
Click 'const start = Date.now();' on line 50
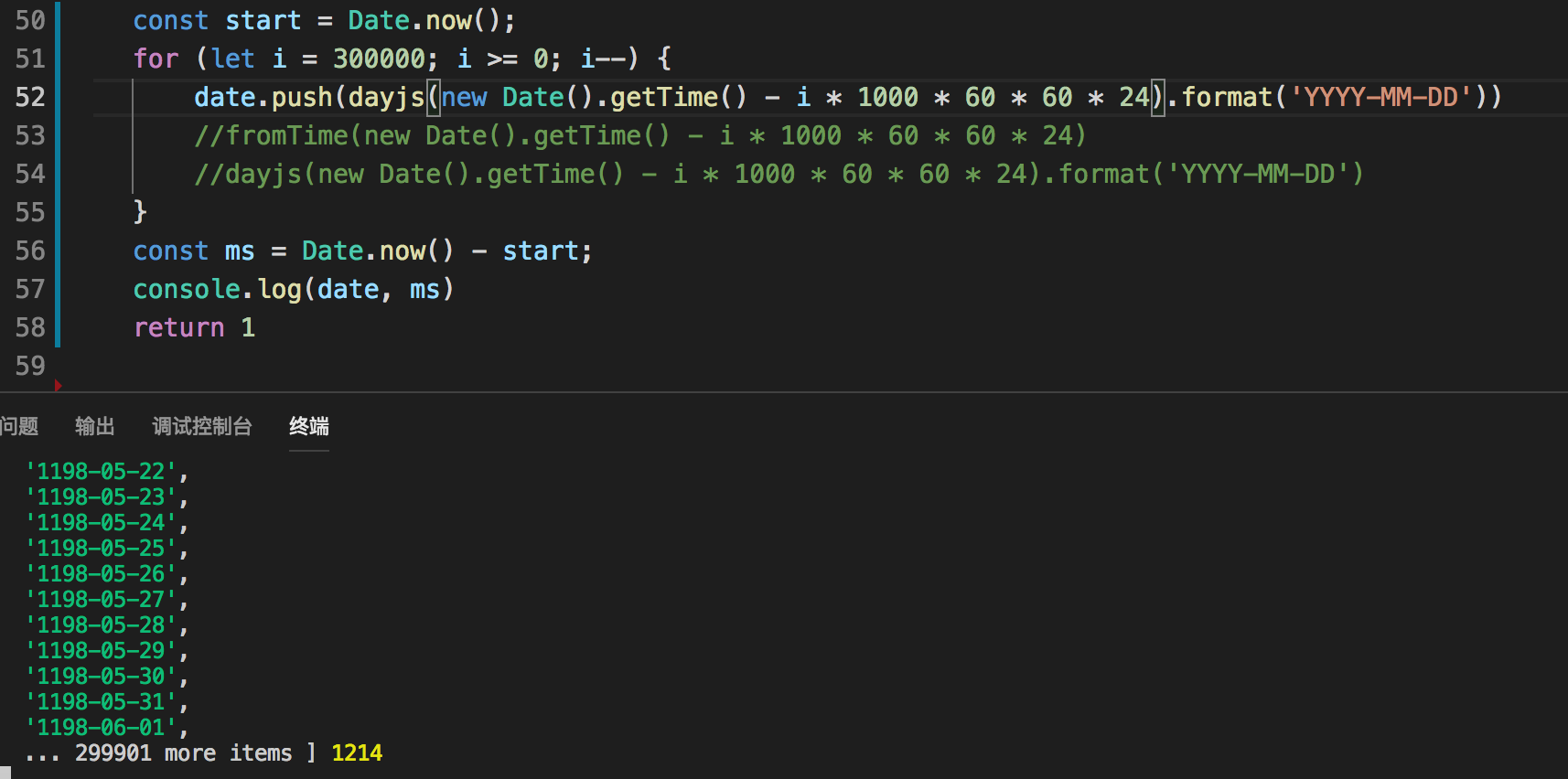point(324,20)
